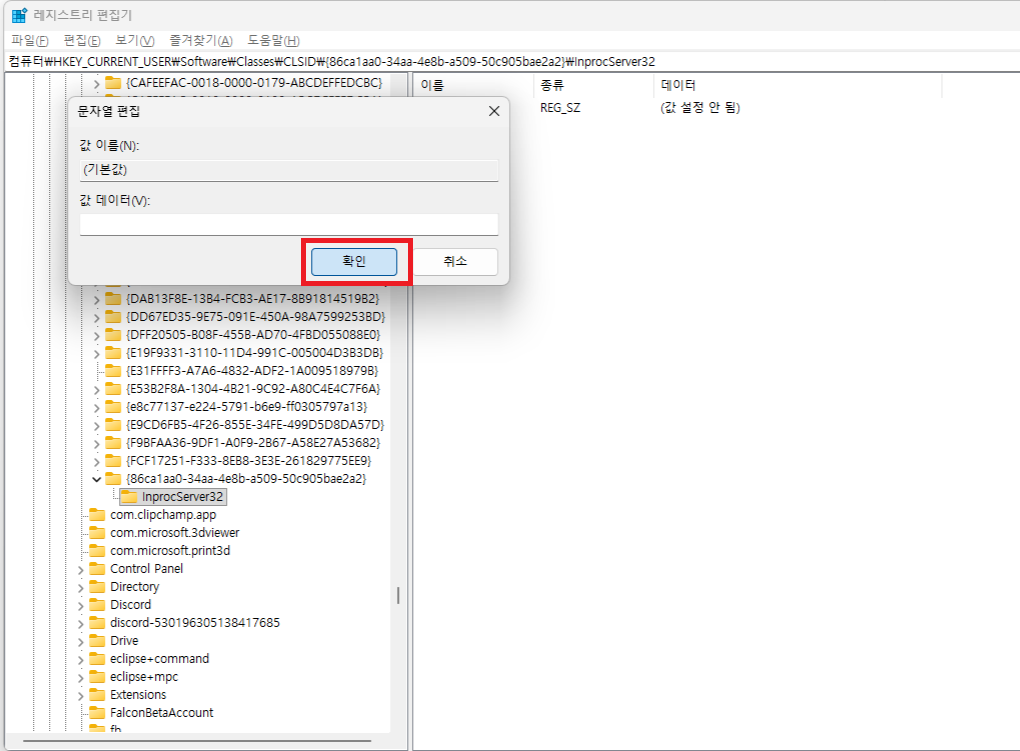Expand the {E19F9331-3110-11D4-991C-005004D3B3DB} key
1020x751 pixels.
pos(96,353)
